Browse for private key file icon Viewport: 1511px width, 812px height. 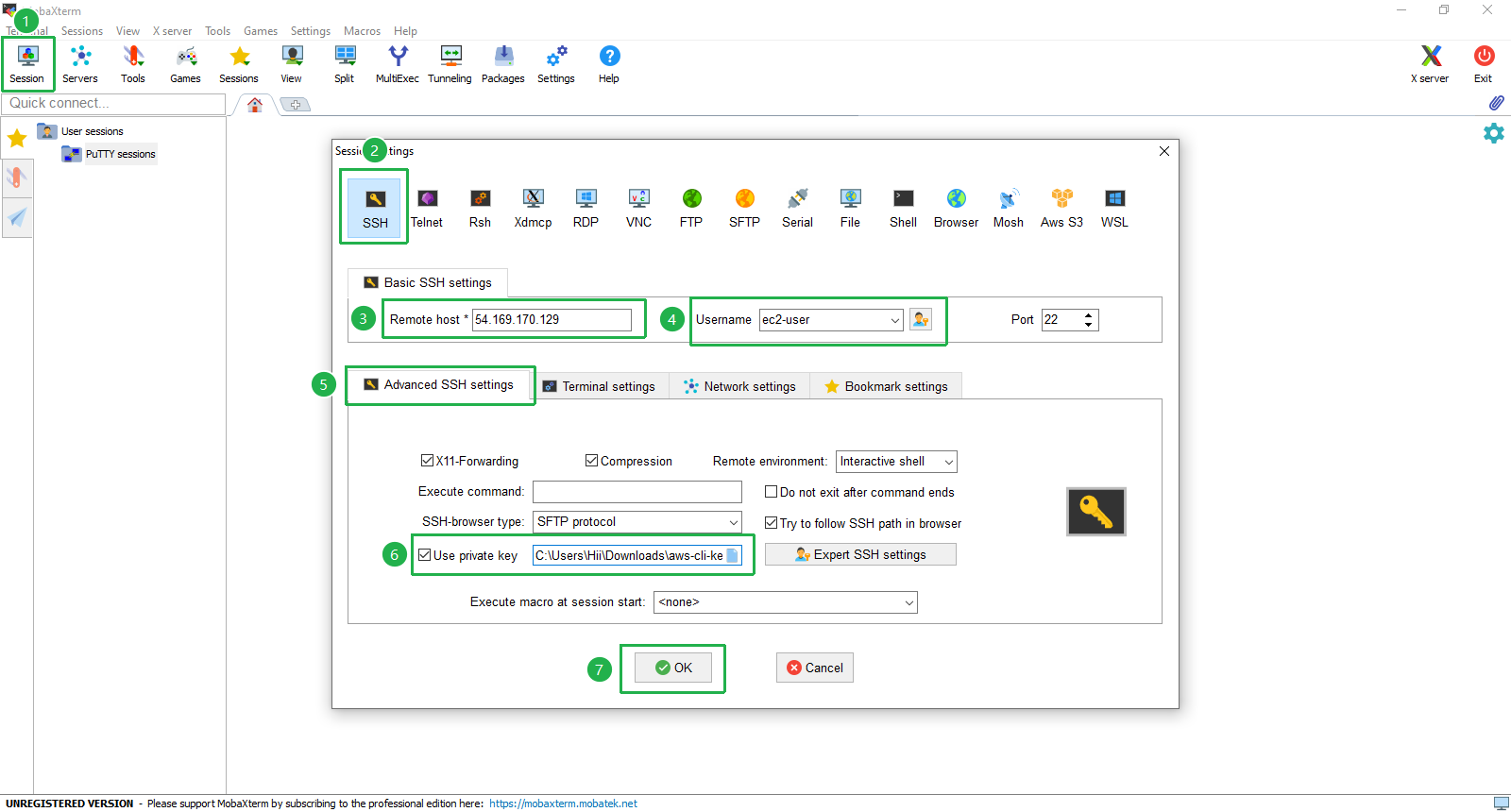[732, 555]
